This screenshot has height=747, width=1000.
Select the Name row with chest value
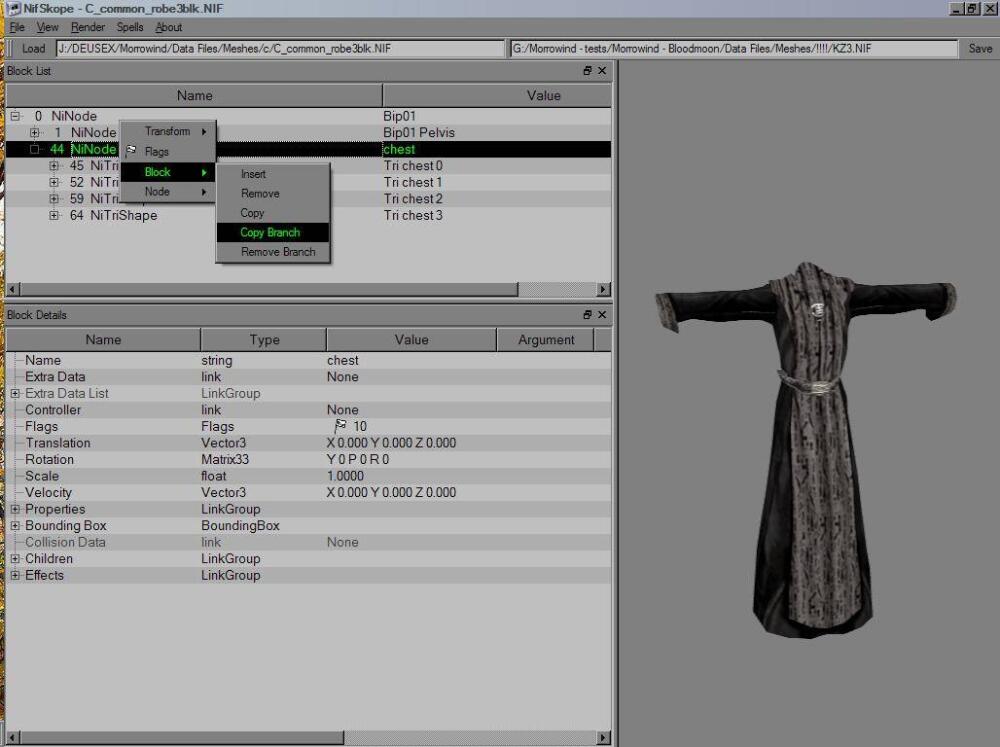[x=309, y=360]
